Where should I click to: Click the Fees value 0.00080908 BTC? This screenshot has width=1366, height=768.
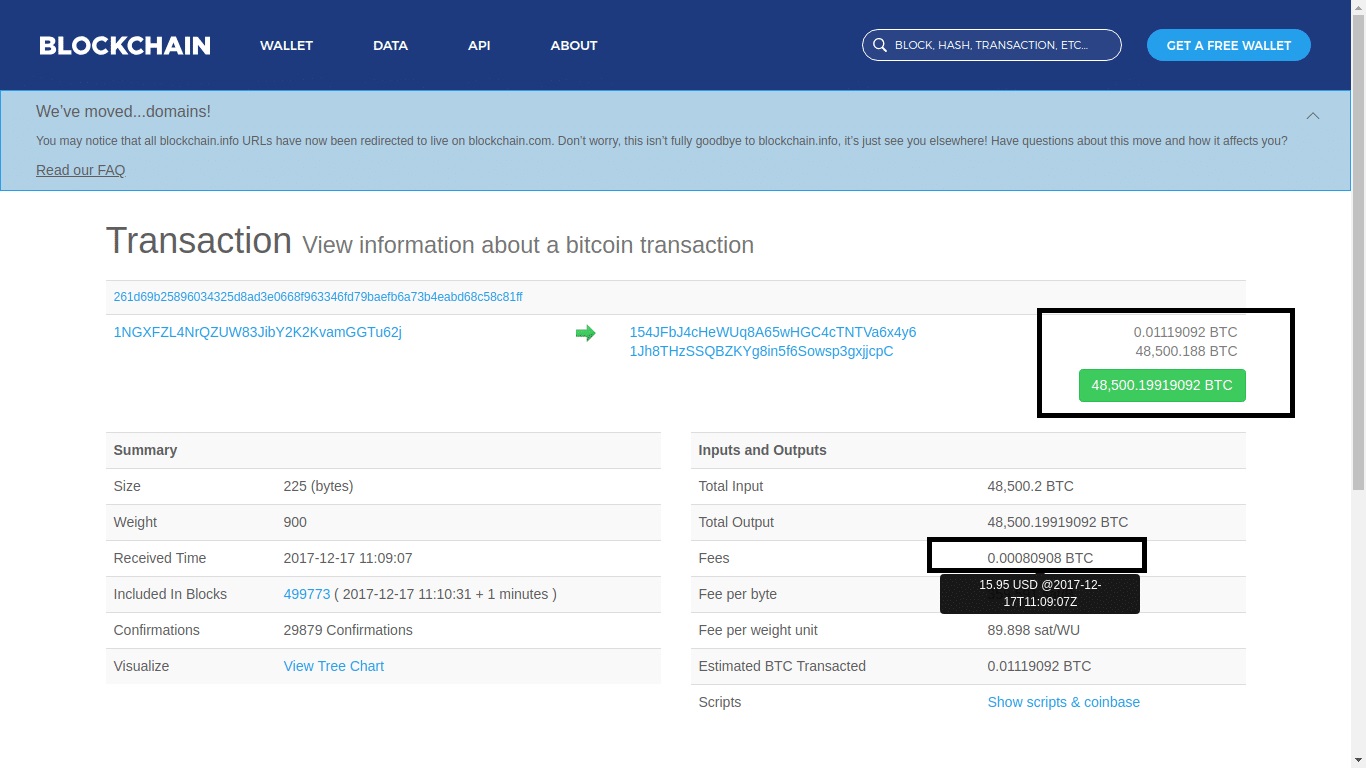[x=1041, y=558]
